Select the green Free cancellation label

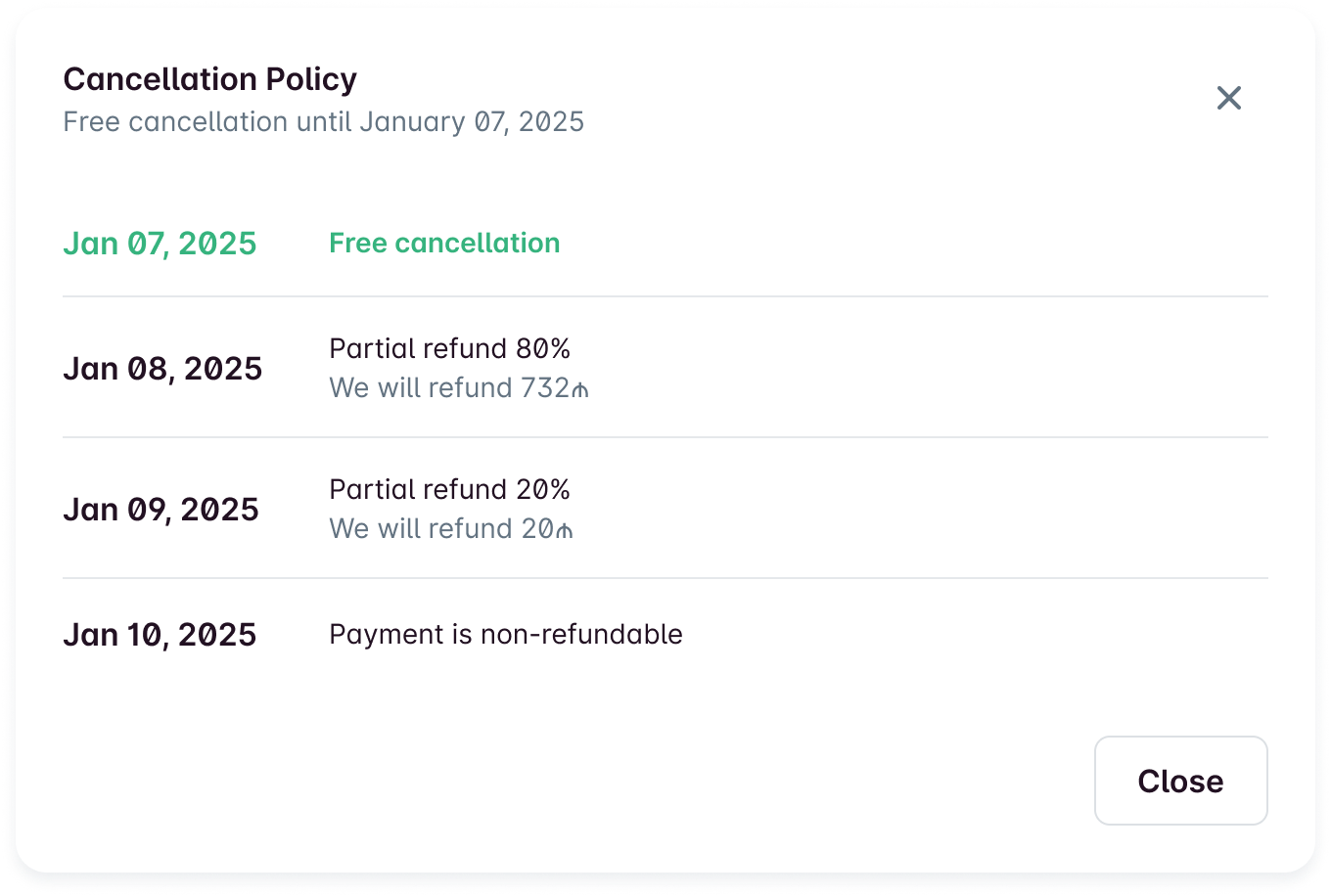(x=444, y=243)
